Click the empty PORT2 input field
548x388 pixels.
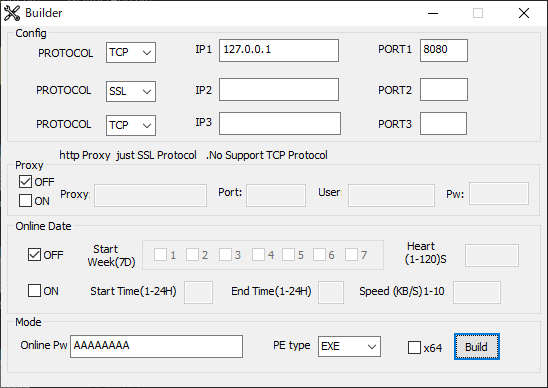coord(444,89)
